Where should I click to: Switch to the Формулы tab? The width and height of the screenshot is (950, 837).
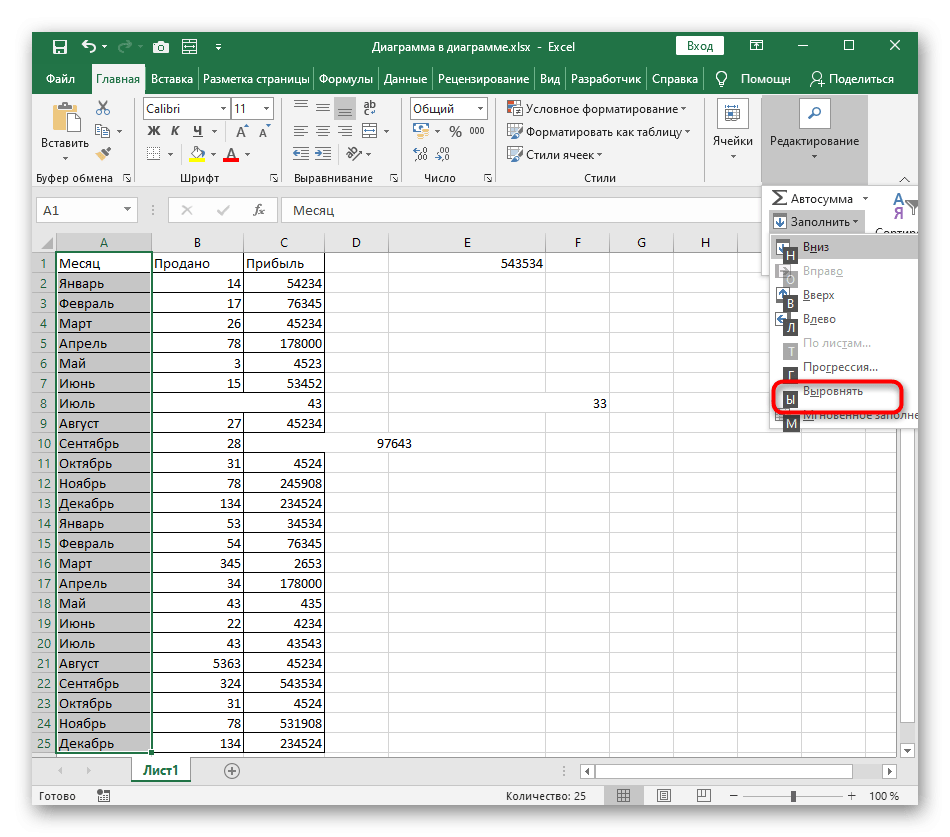tap(345, 79)
